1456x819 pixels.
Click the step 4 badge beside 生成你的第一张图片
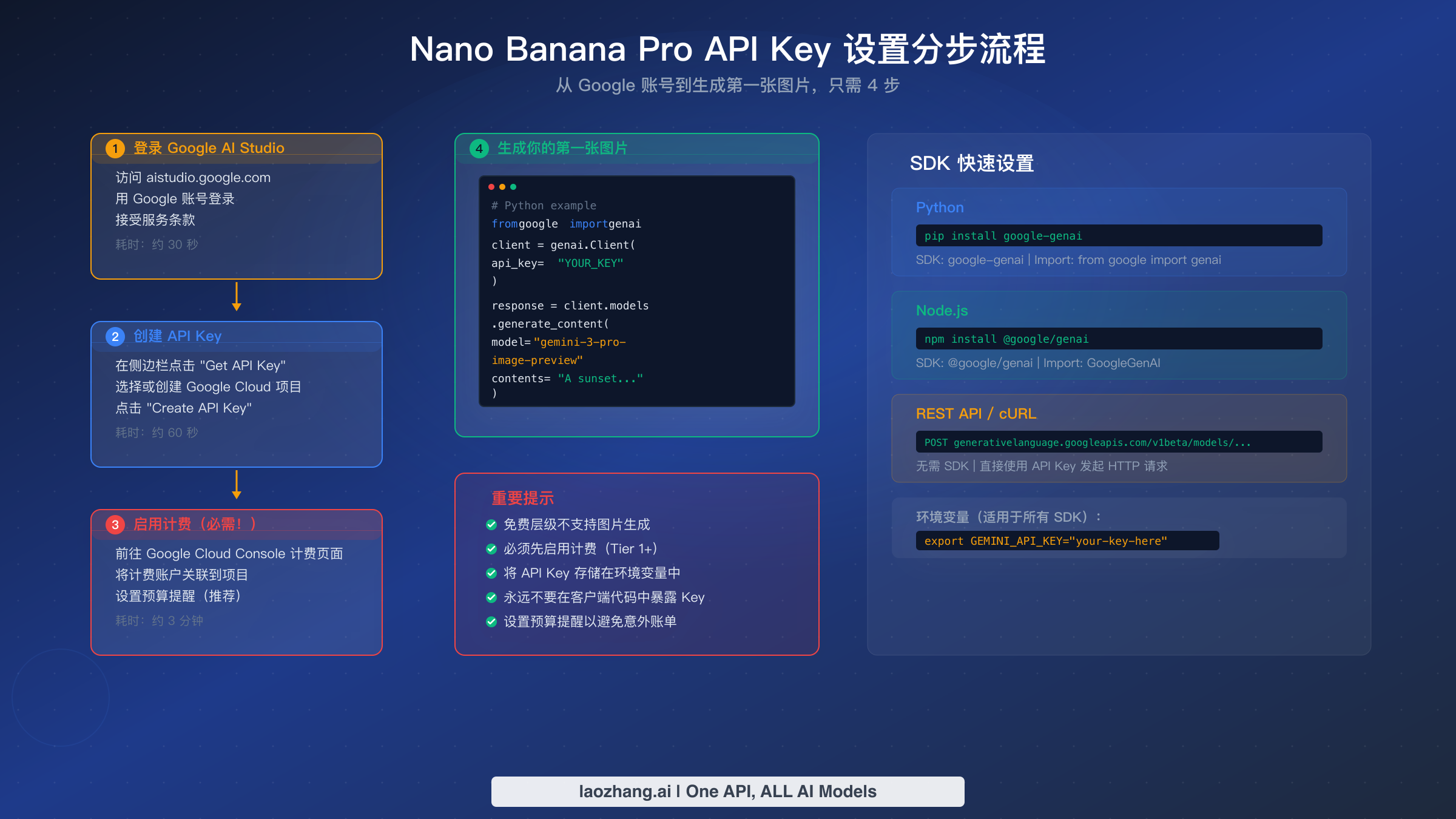point(479,147)
